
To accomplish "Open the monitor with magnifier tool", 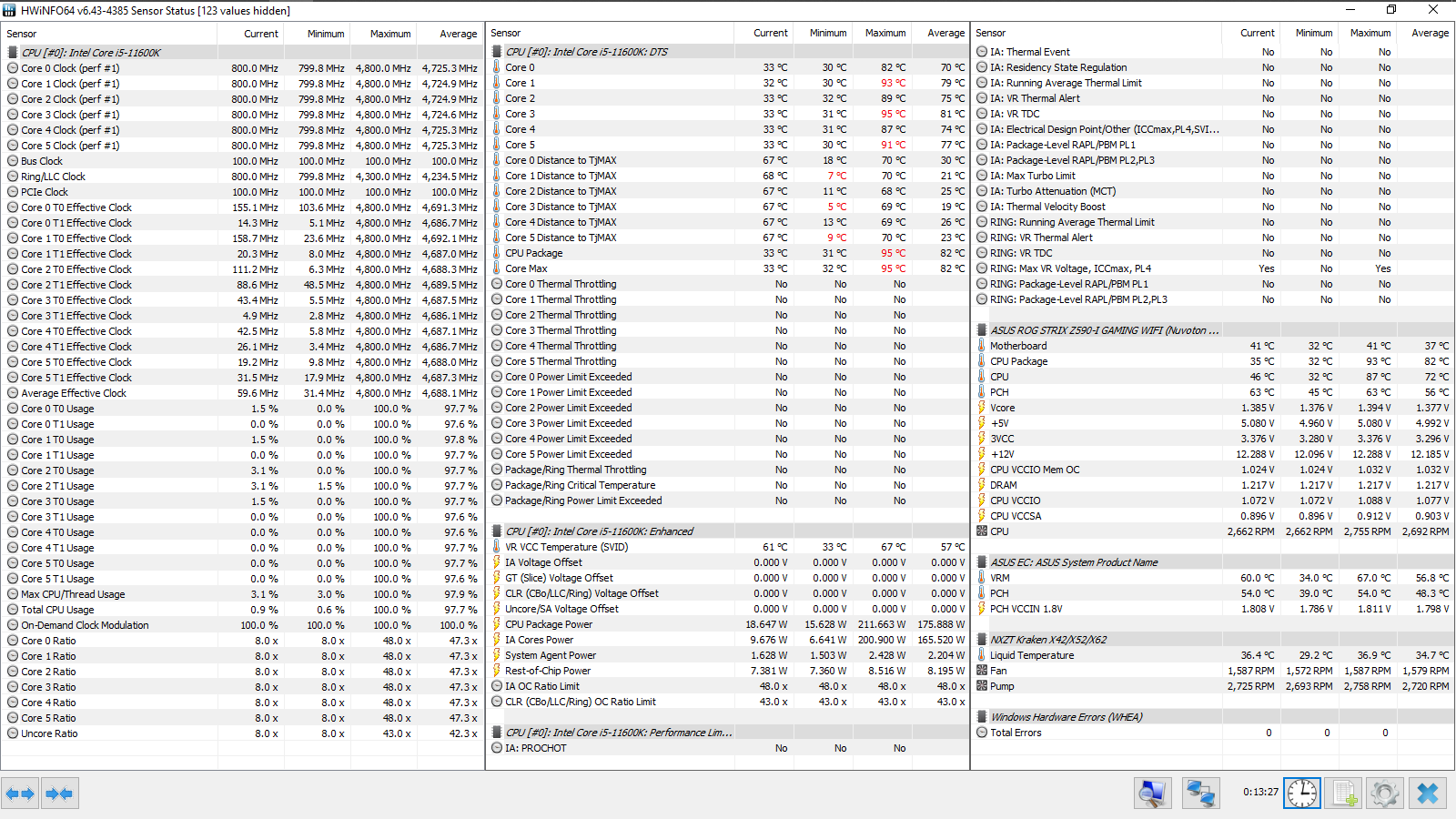I will click(1153, 794).
